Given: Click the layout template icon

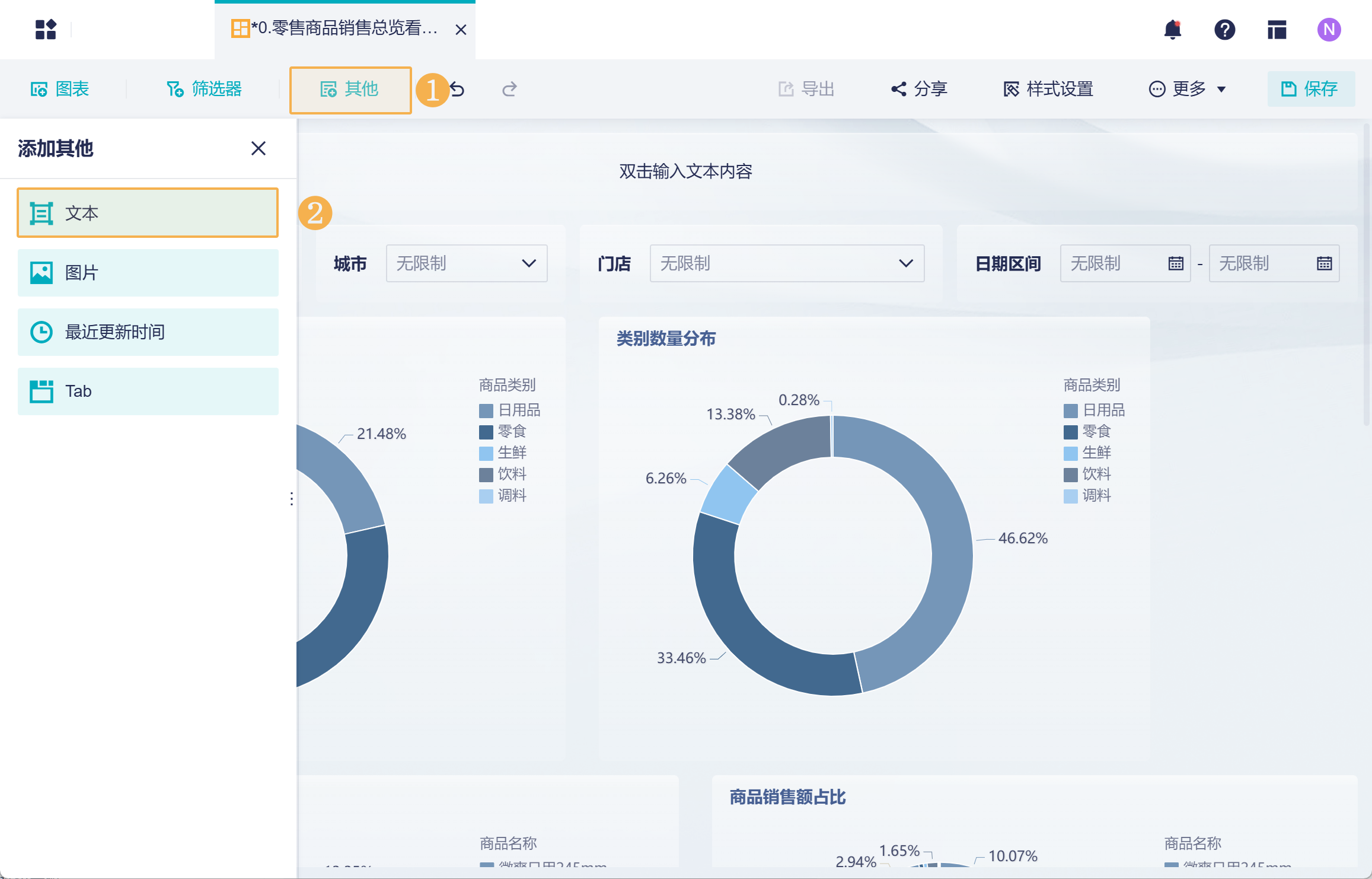Looking at the screenshot, I should click(1277, 29).
